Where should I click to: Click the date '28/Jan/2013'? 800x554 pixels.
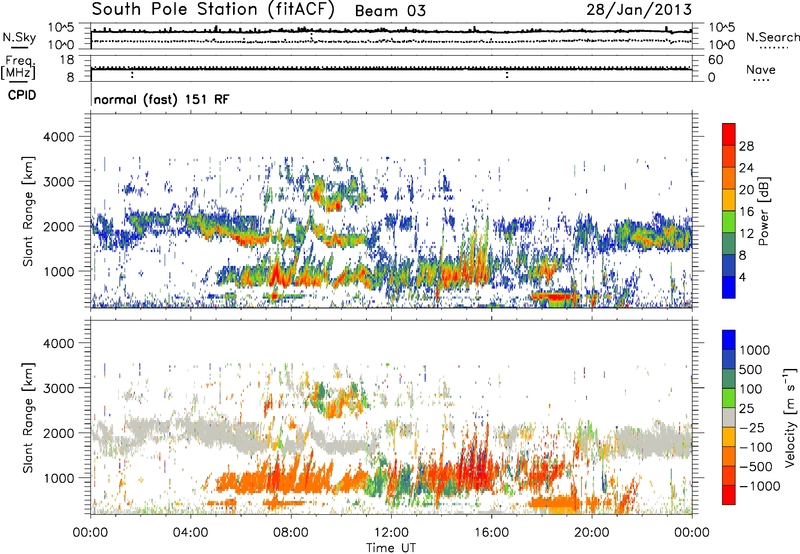pyautogui.click(x=639, y=9)
